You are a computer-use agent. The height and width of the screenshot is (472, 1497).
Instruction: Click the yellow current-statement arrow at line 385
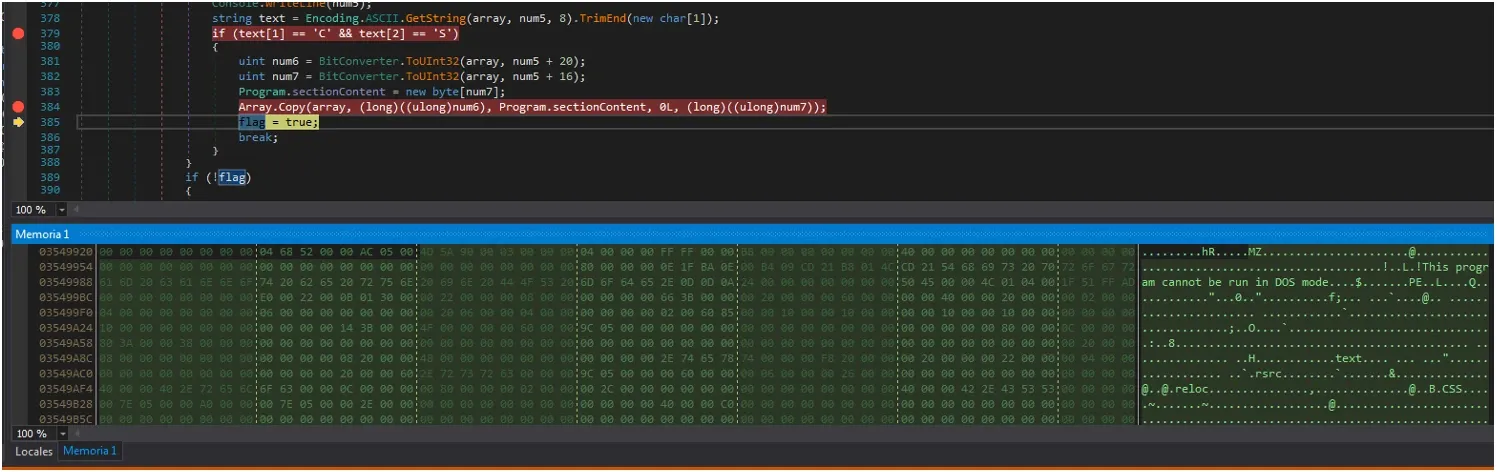click(x=18, y=122)
